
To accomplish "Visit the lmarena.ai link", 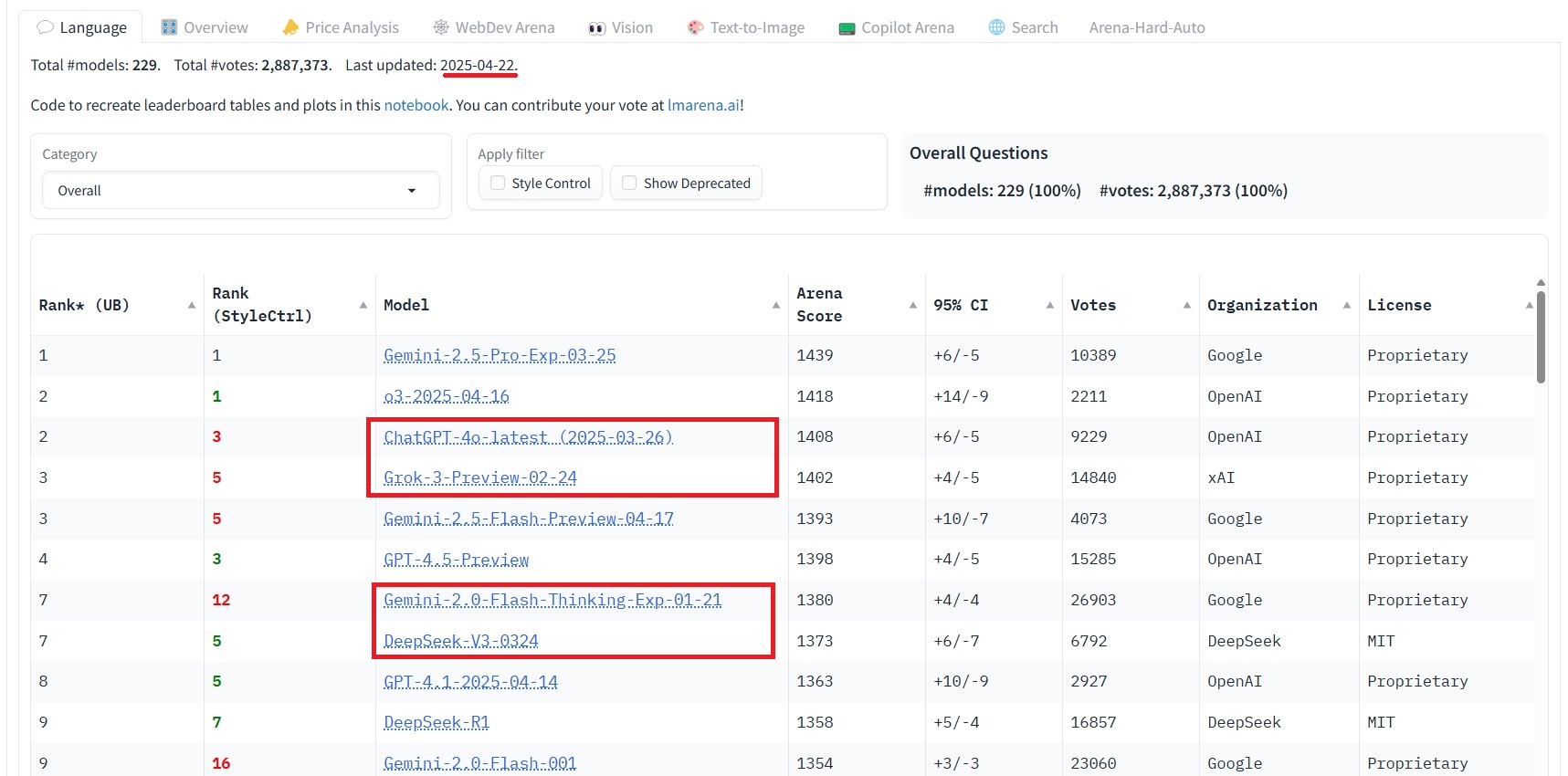I will (x=704, y=105).
